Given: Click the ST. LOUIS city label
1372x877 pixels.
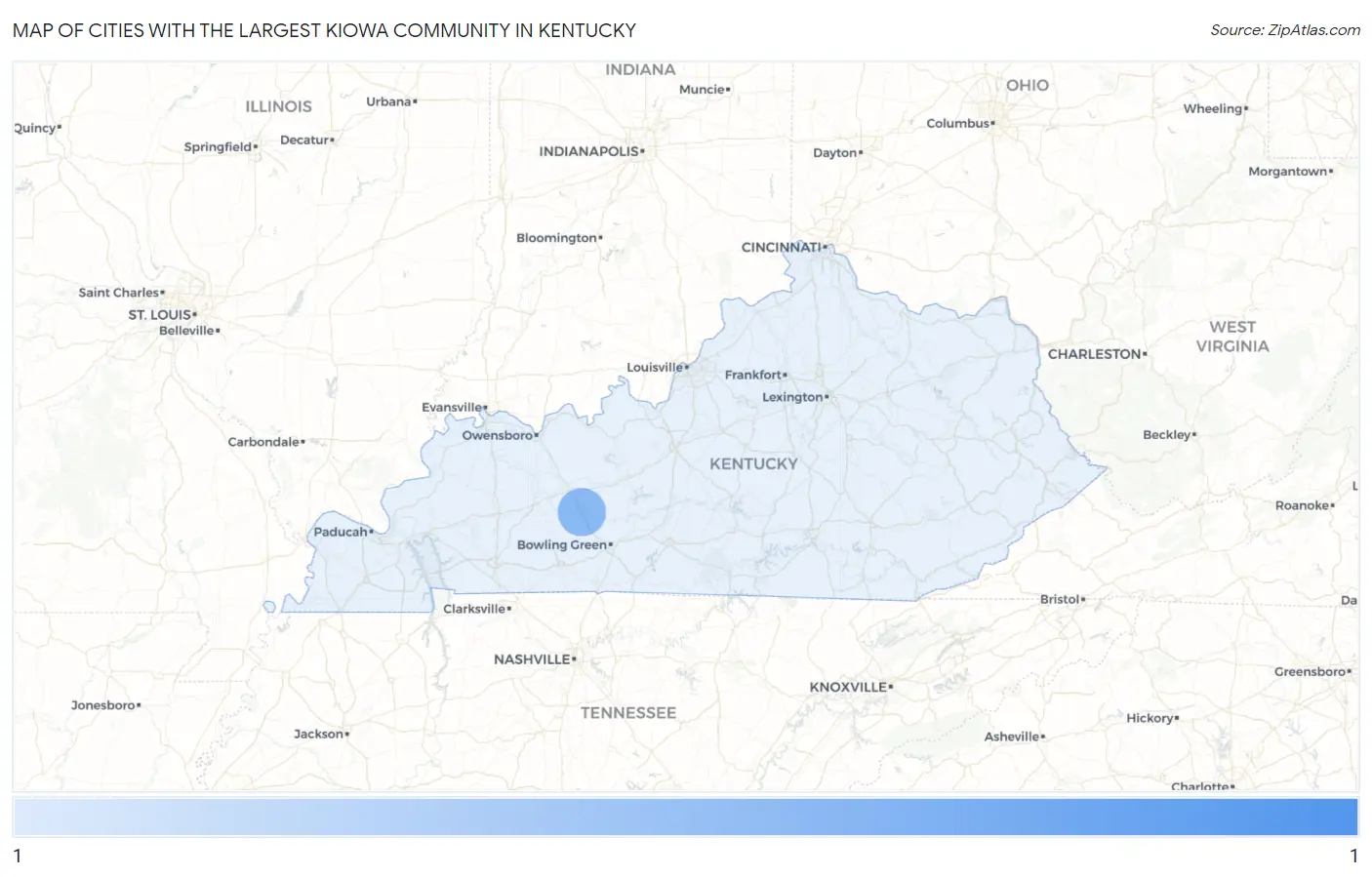Looking at the screenshot, I should point(160,315).
